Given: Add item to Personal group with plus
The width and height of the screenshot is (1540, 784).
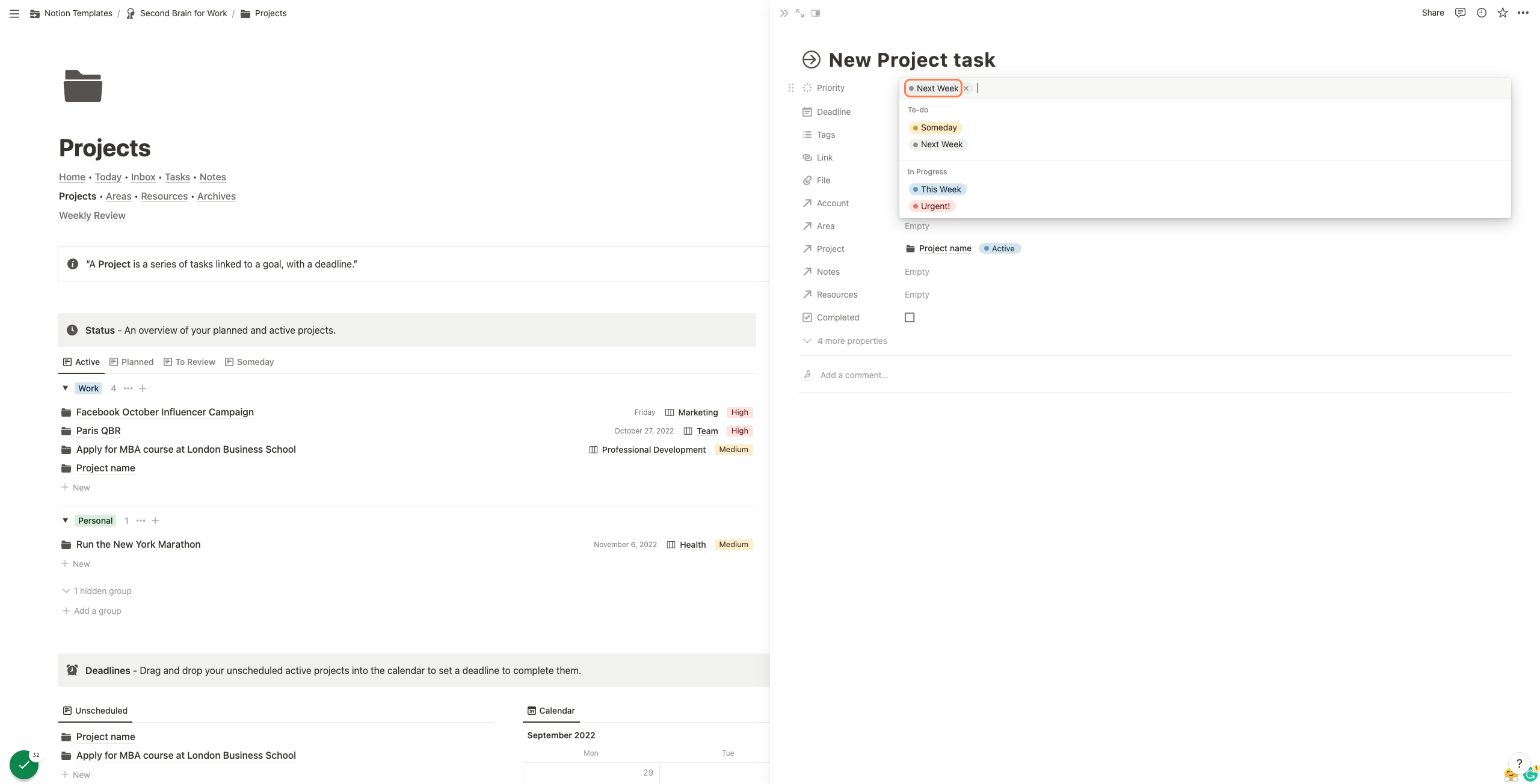Looking at the screenshot, I should click(155, 521).
